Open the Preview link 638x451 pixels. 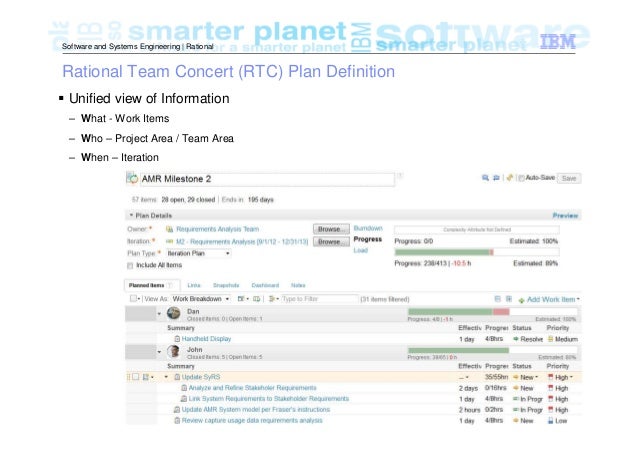pos(565,215)
